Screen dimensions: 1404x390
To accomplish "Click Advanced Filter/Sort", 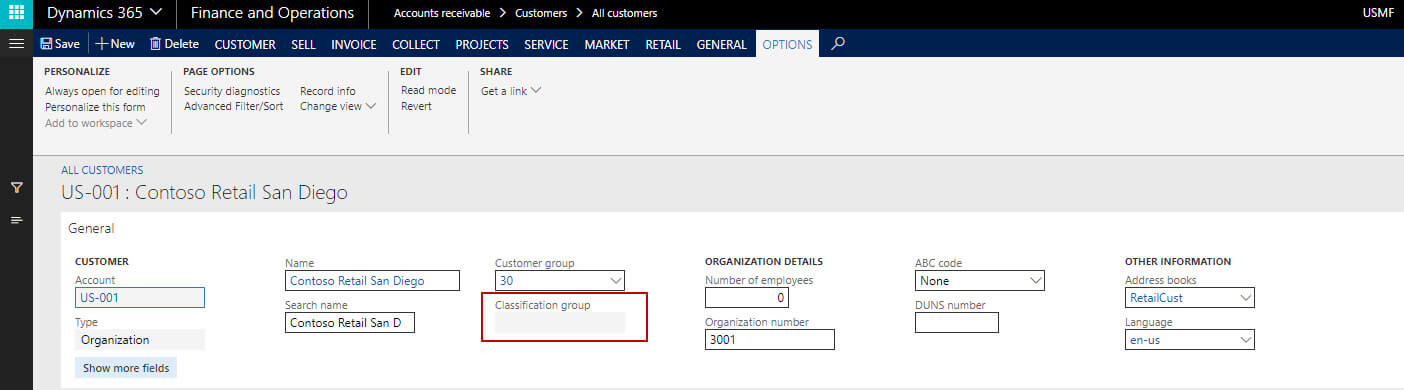I will pyautogui.click(x=234, y=106).
